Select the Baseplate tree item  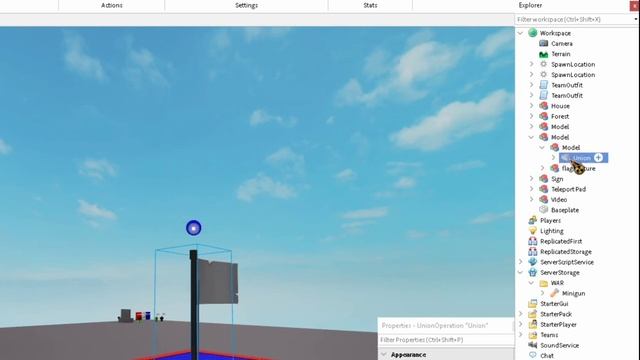point(565,210)
